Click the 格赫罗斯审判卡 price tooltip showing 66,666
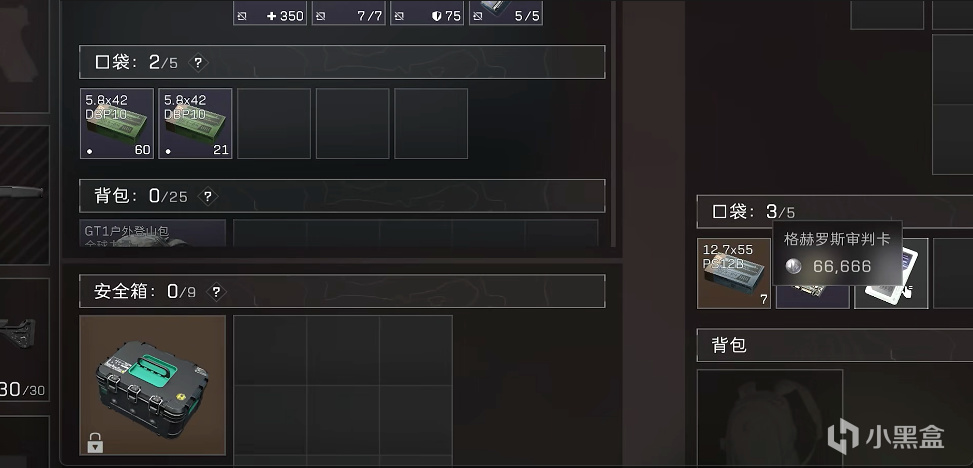 [x=837, y=253]
